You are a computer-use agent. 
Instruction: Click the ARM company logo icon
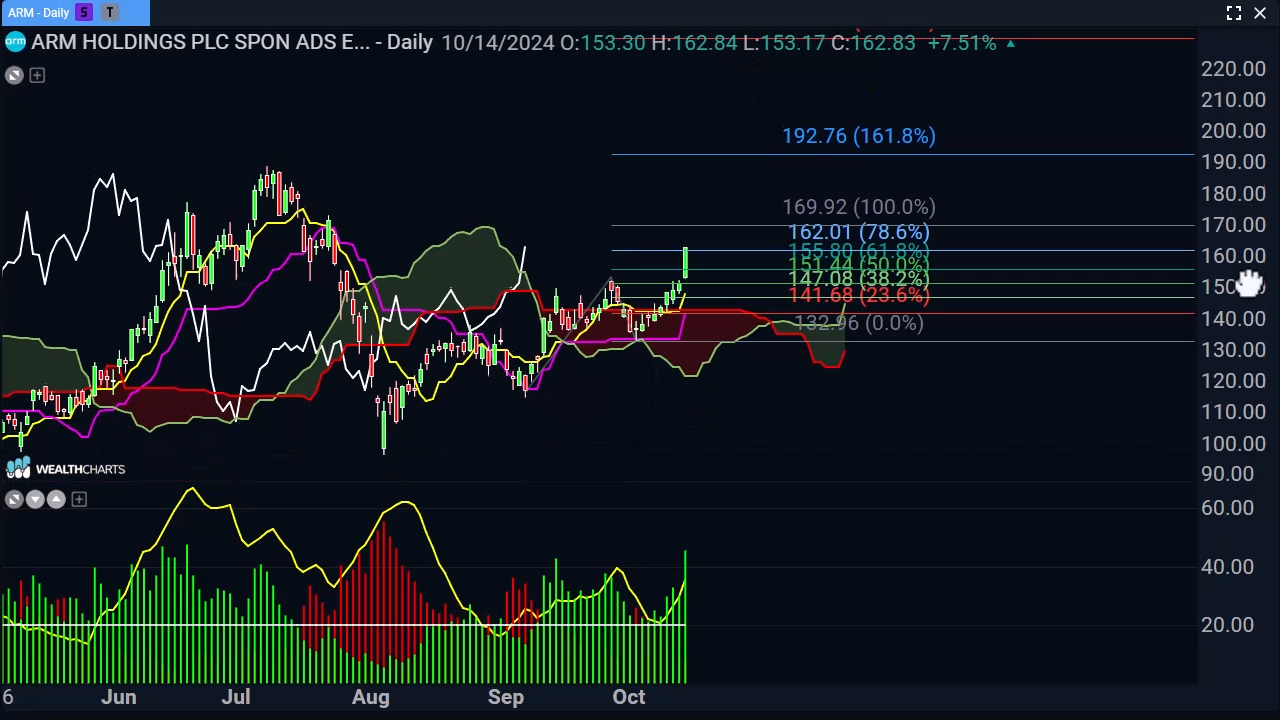tap(14, 42)
